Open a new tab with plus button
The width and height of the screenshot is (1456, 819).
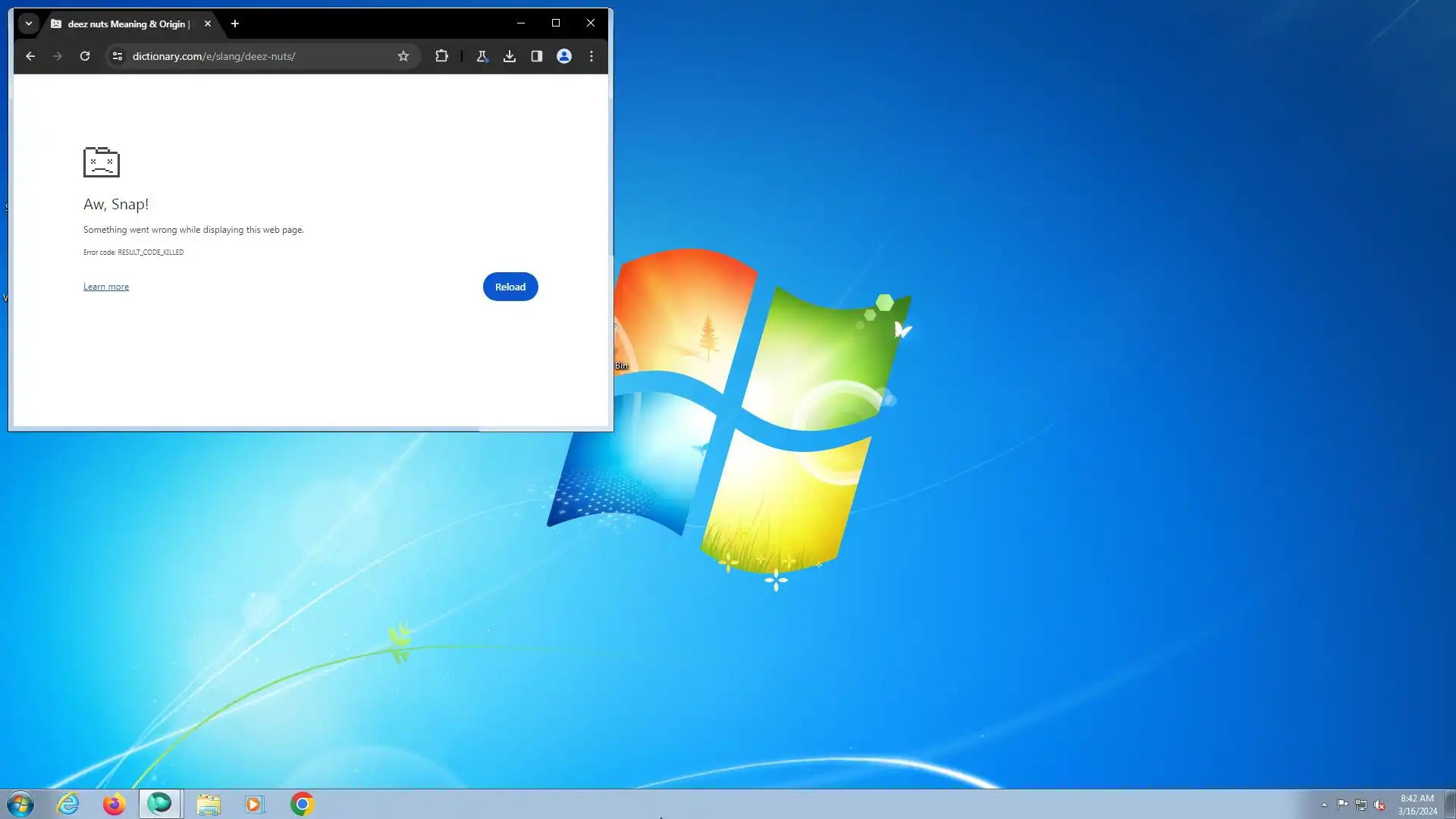pos(235,24)
